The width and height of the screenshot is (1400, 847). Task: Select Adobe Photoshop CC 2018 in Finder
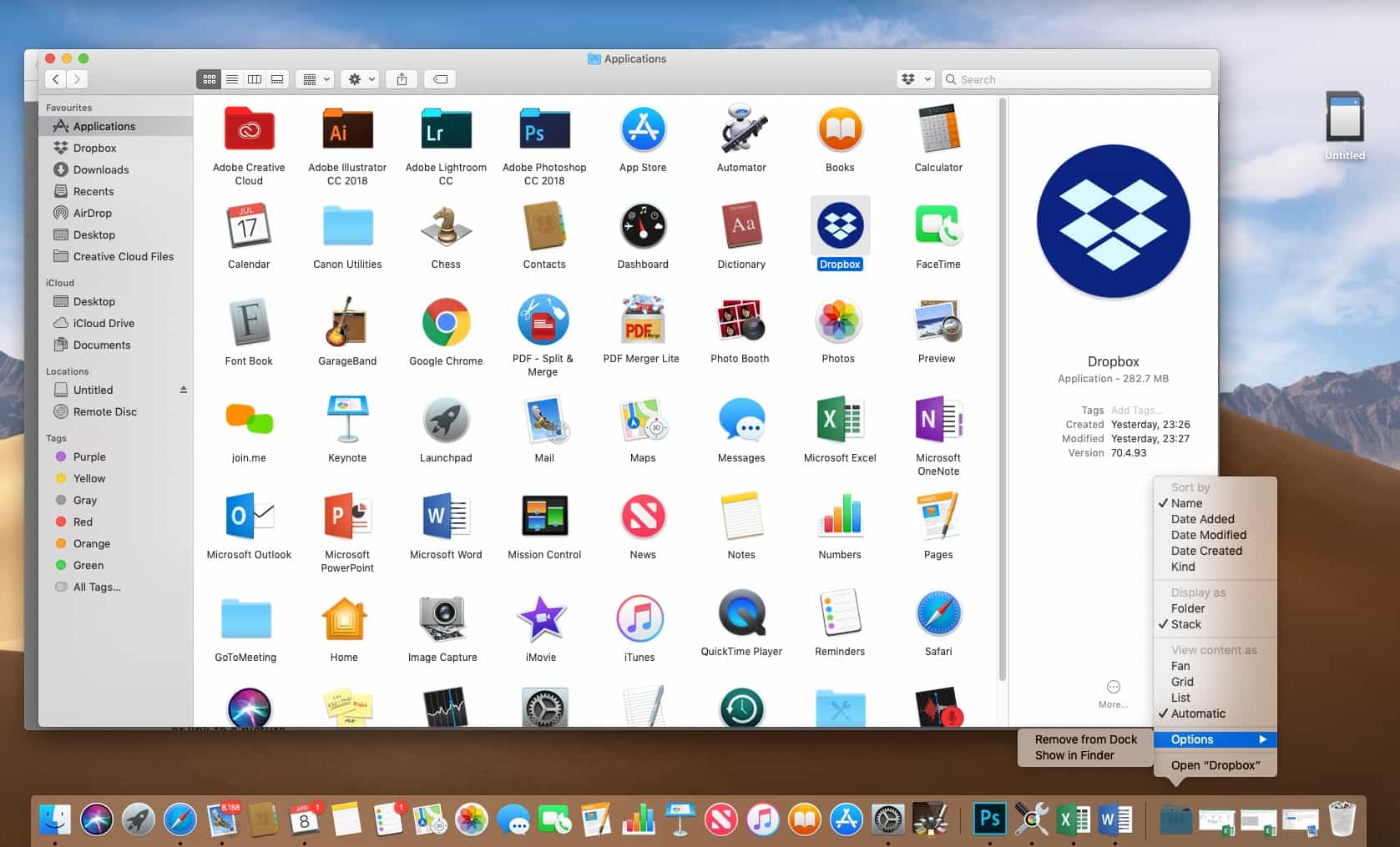(544, 129)
